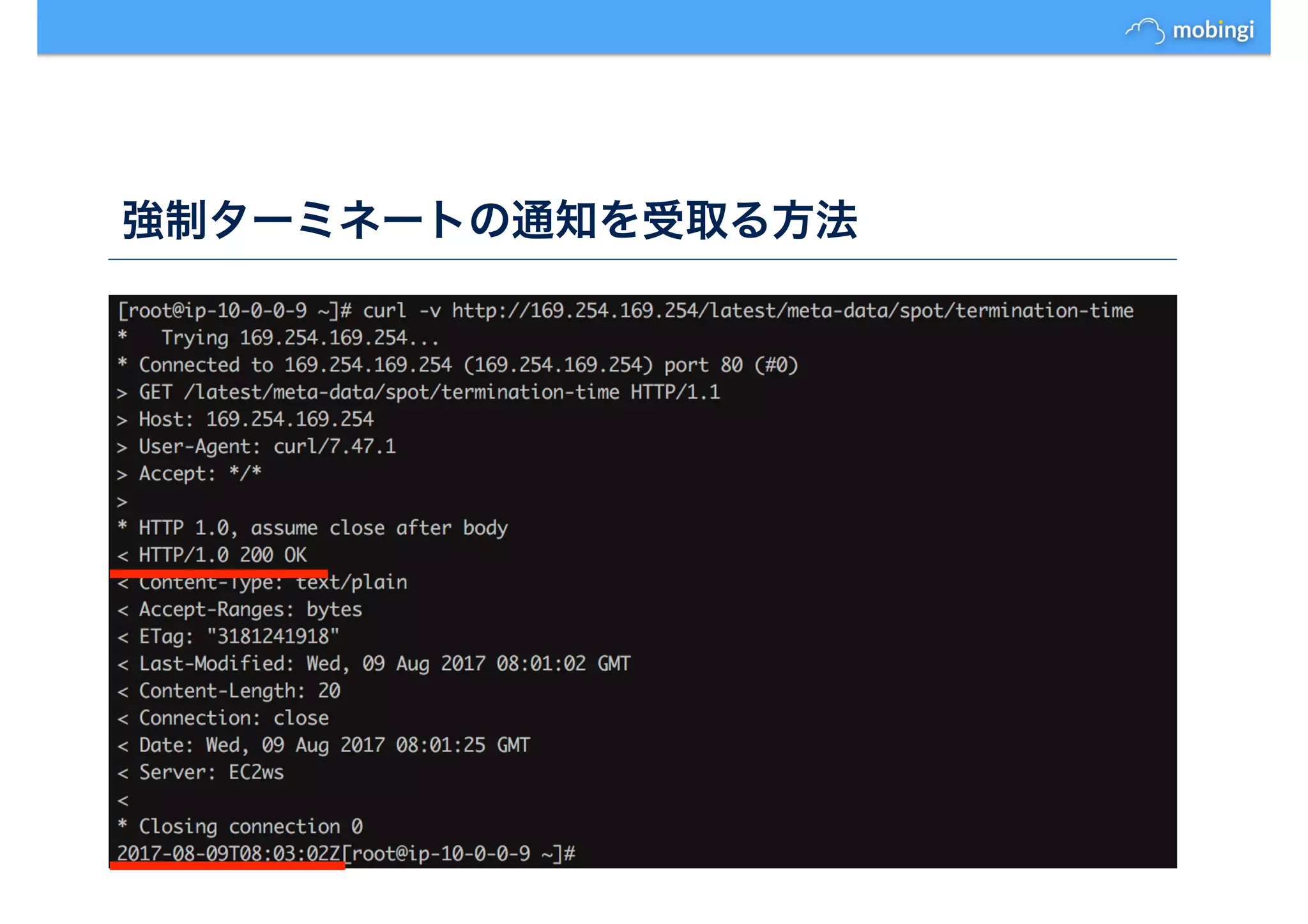
Task: Click the Last-Modified 08:01:02 GMT line
Action: [x=374, y=664]
